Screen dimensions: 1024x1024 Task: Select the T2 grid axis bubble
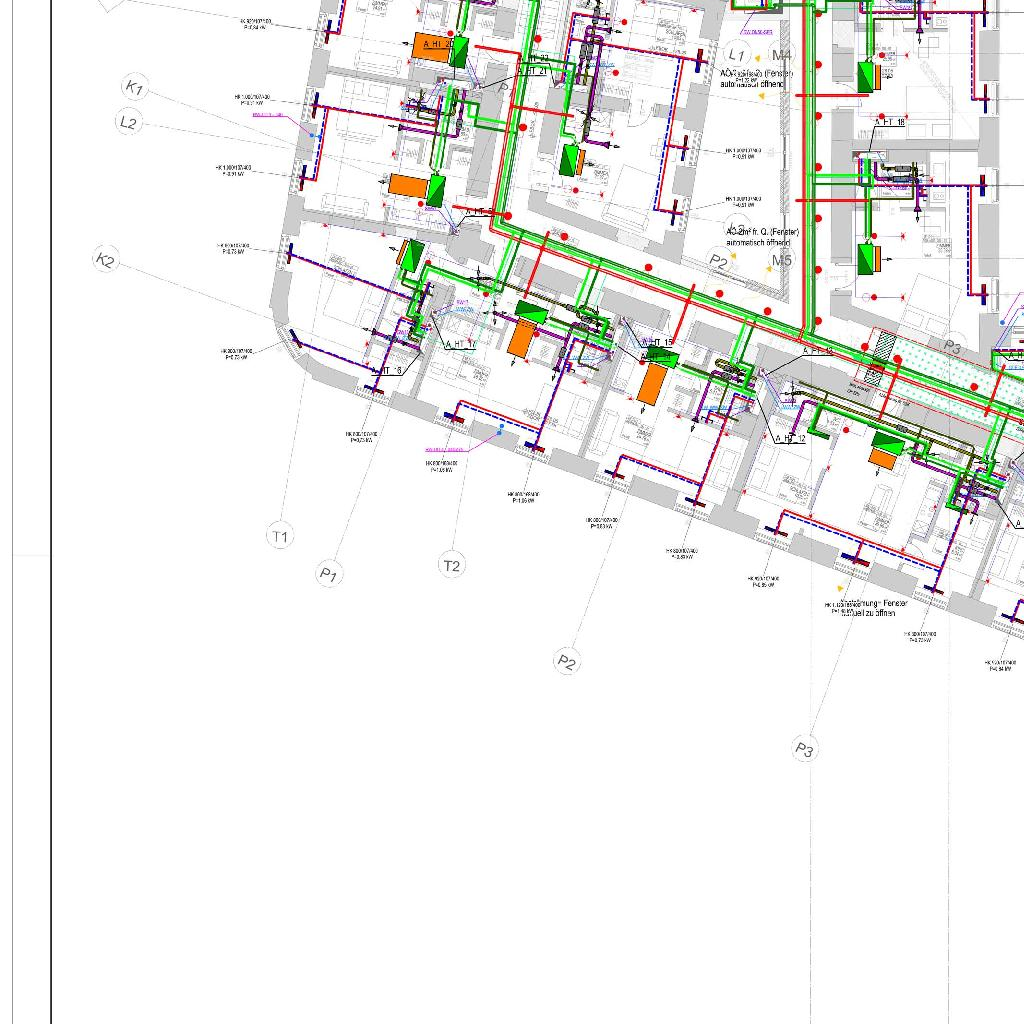pyautogui.click(x=452, y=565)
